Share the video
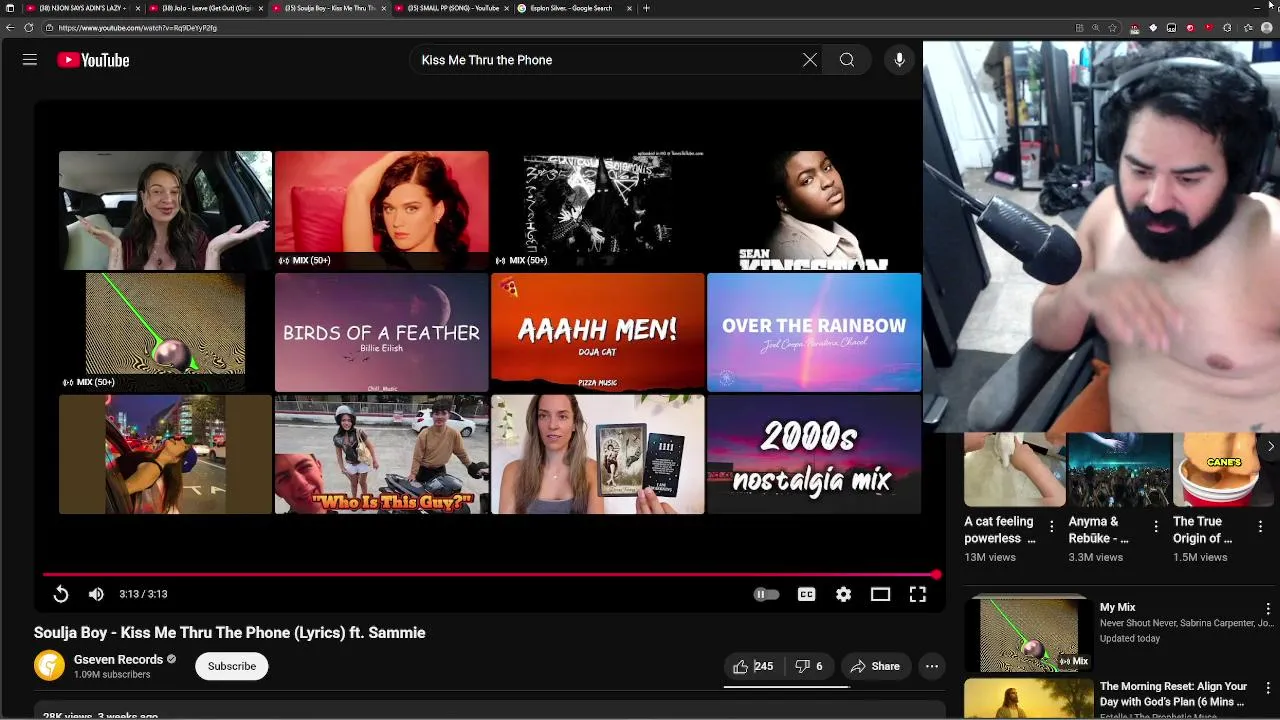 (x=875, y=666)
